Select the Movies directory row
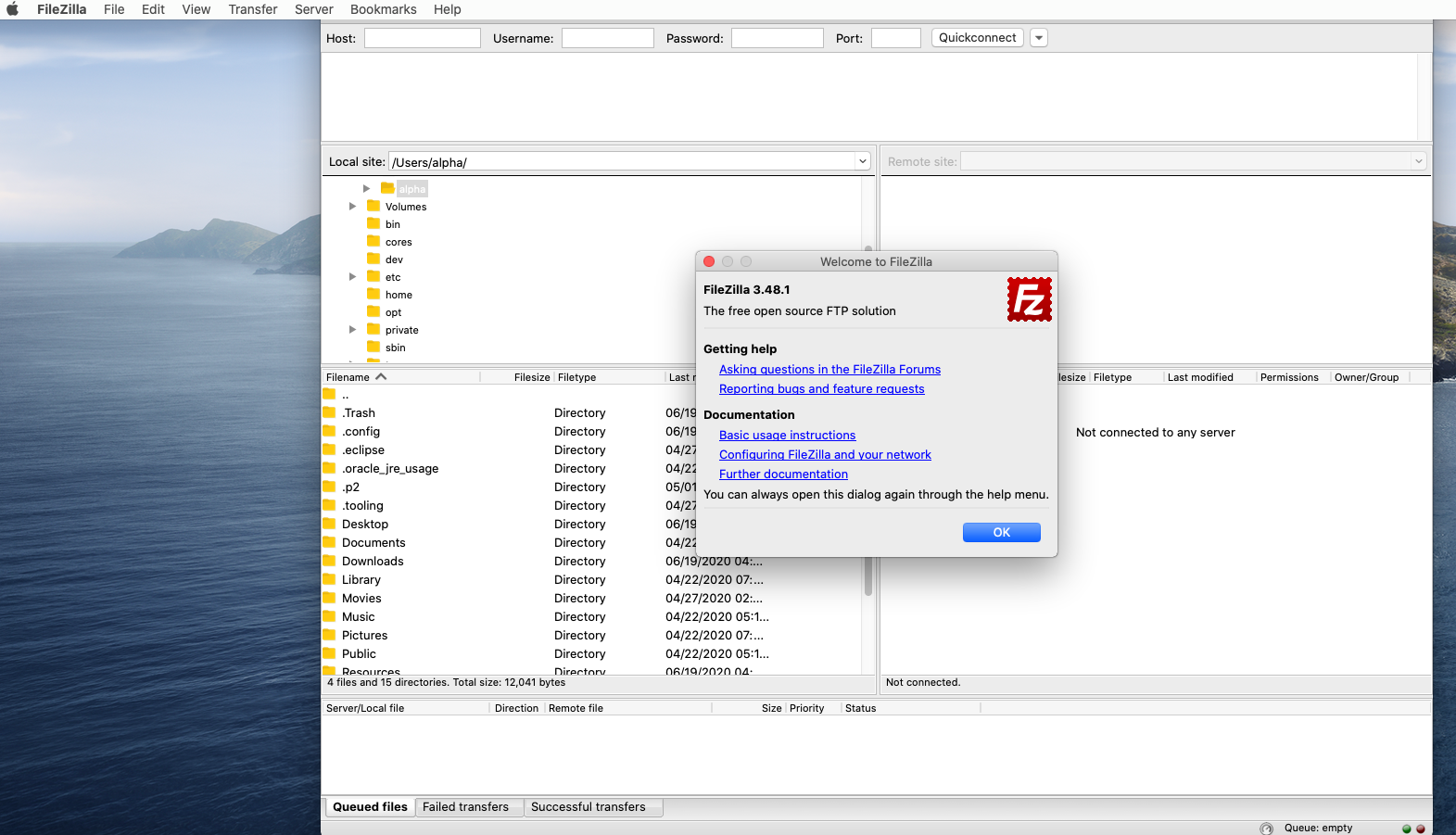 [x=592, y=598]
